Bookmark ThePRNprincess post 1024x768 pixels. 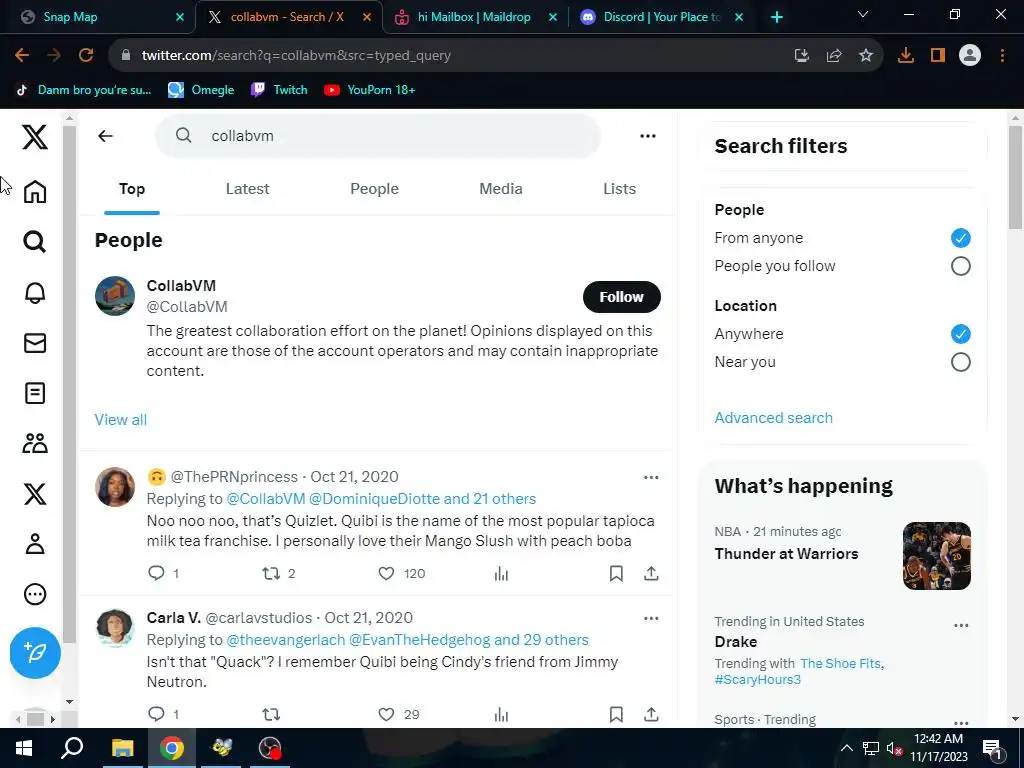(x=616, y=573)
